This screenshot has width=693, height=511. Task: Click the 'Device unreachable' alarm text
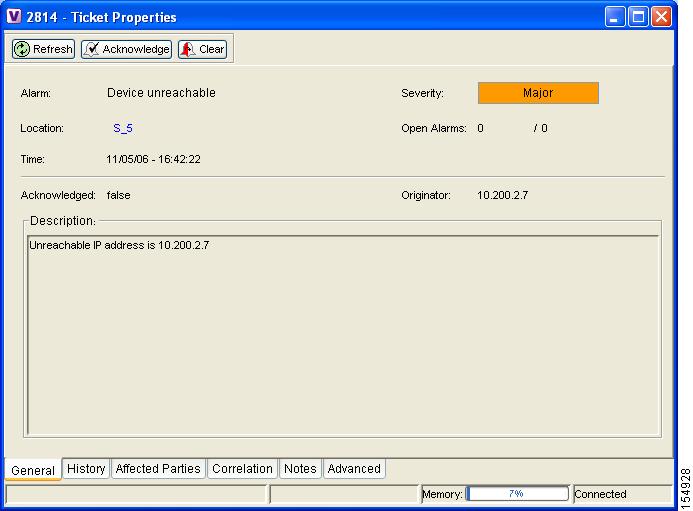coord(161,93)
